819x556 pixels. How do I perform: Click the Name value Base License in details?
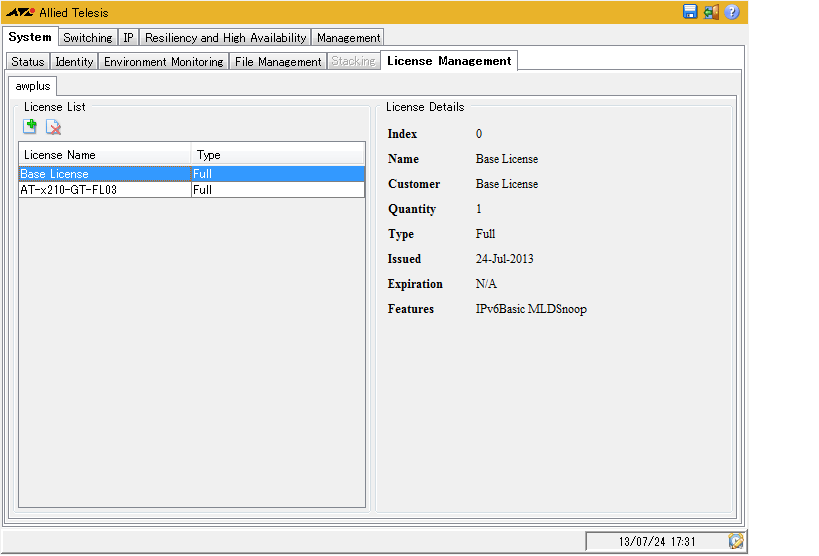pyautogui.click(x=507, y=159)
